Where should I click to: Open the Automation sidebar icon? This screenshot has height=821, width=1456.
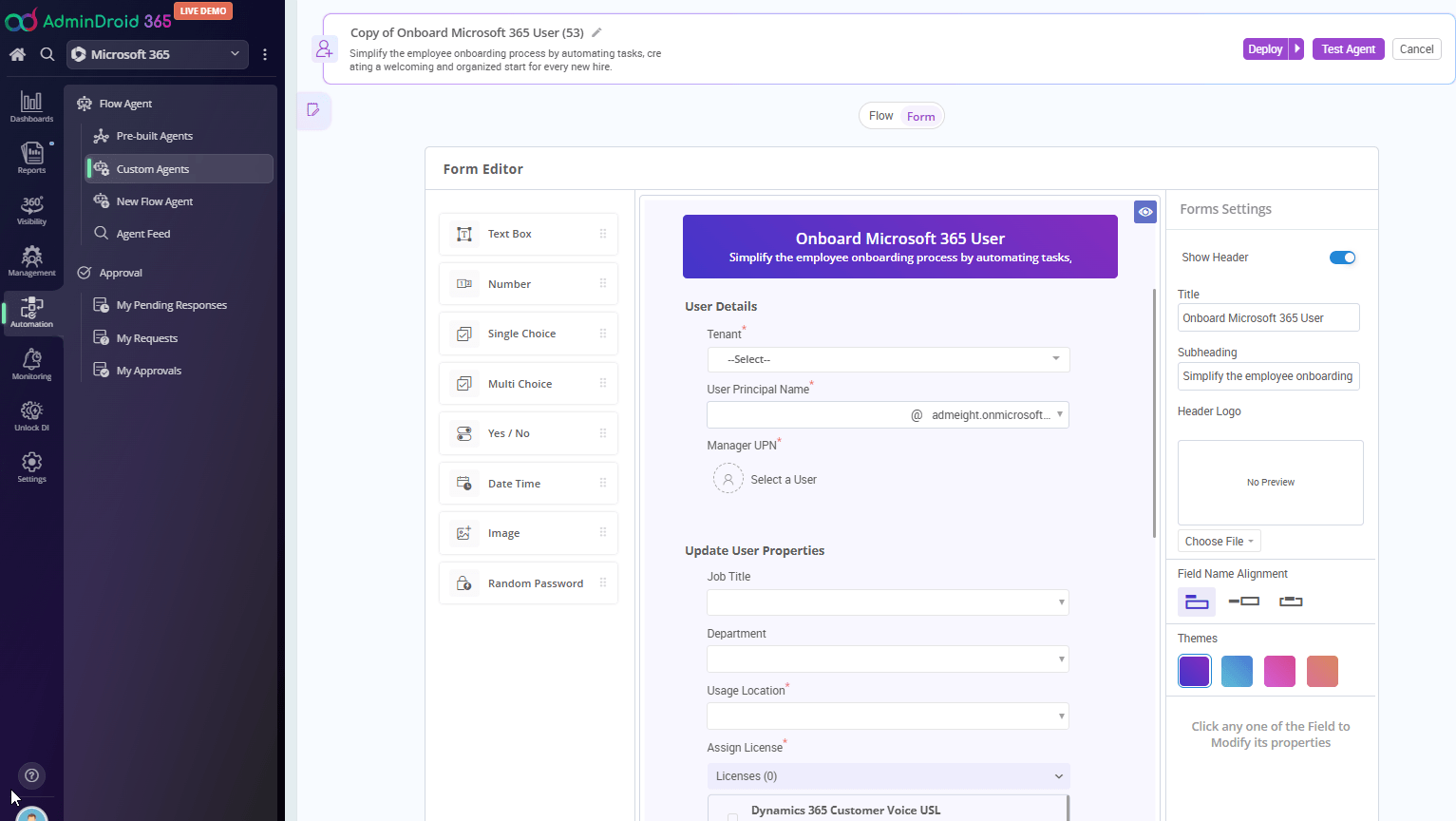click(x=31, y=312)
